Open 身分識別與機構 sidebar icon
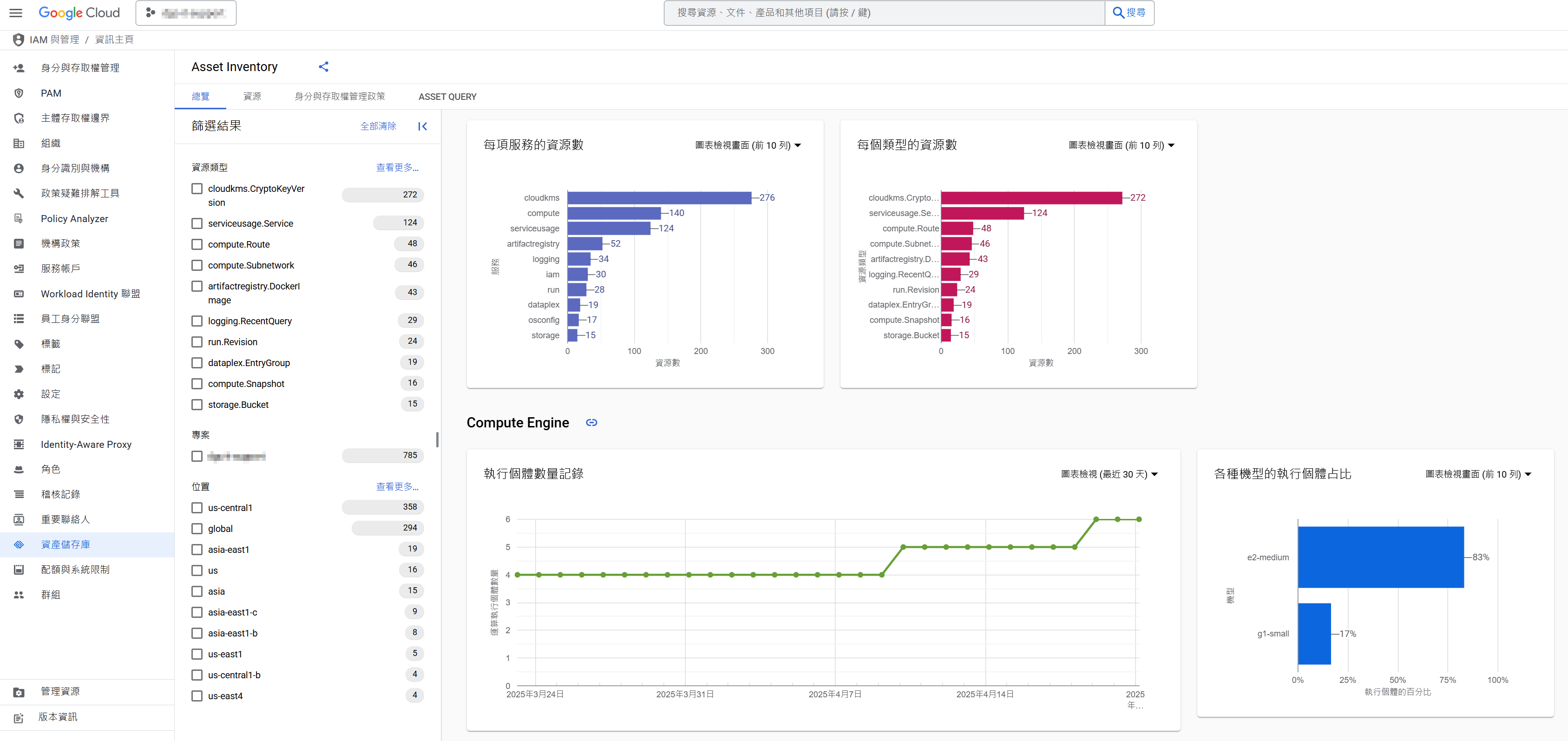 tap(19, 168)
